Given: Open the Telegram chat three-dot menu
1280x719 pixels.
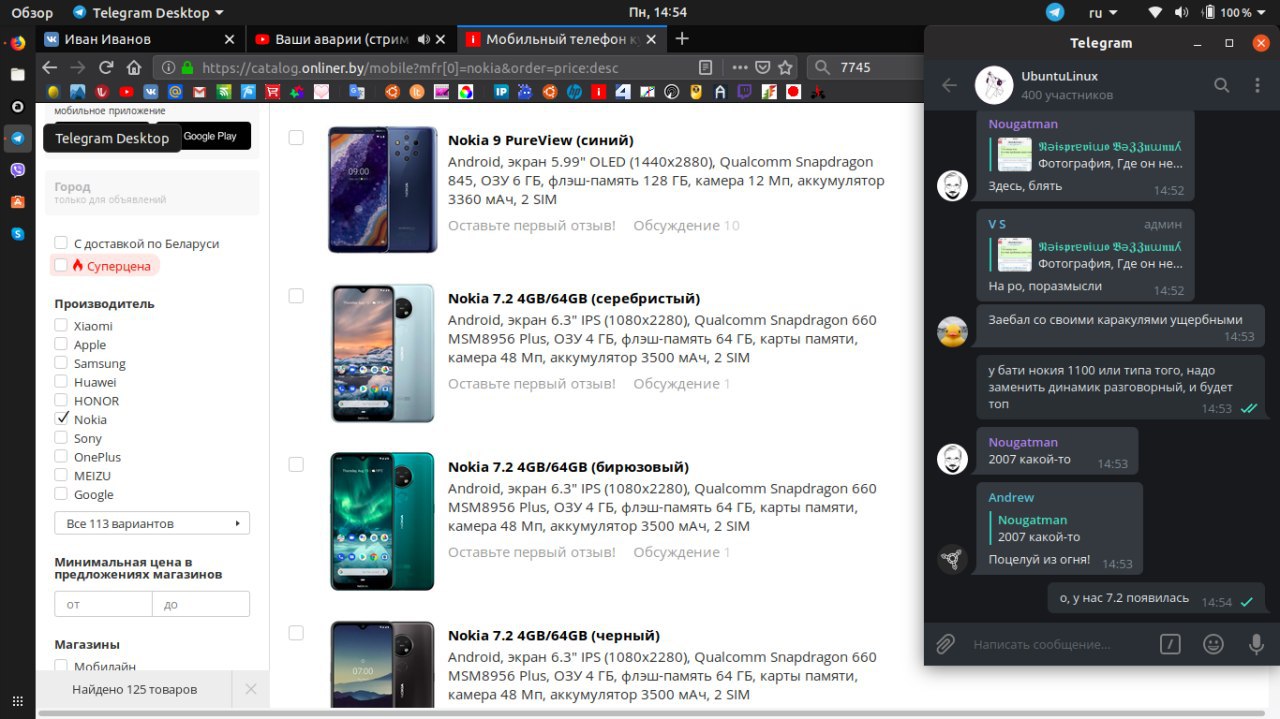Looking at the screenshot, I should (x=1257, y=85).
